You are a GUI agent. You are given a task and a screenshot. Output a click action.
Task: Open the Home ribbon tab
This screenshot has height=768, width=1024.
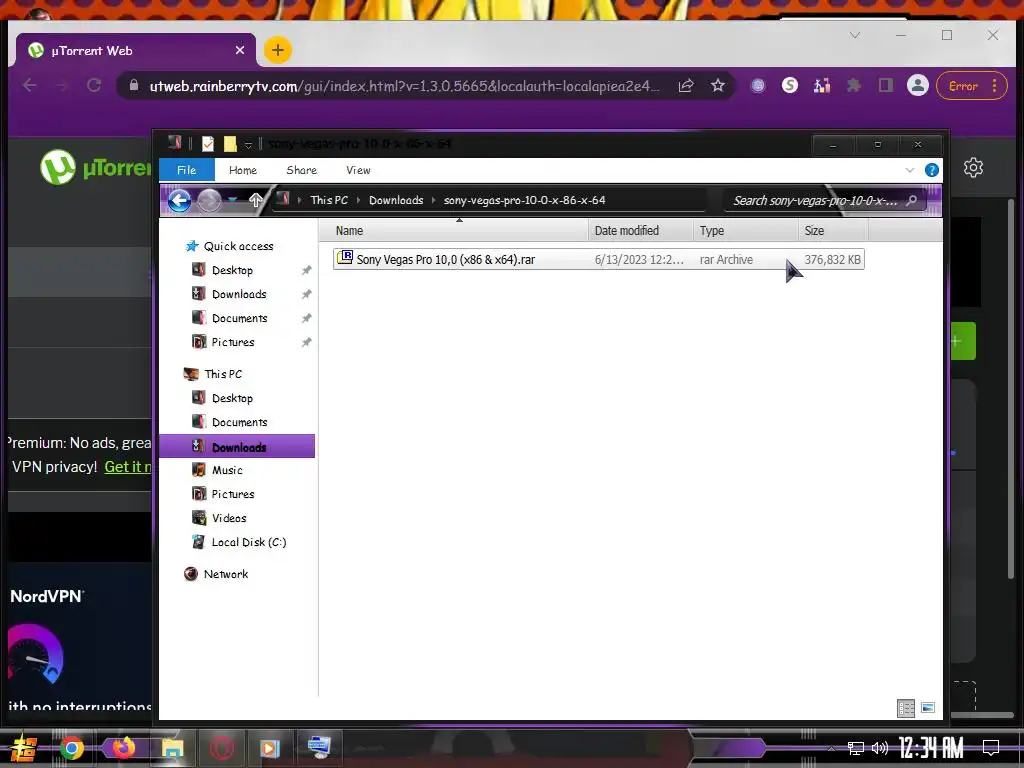pyautogui.click(x=243, y=170)
